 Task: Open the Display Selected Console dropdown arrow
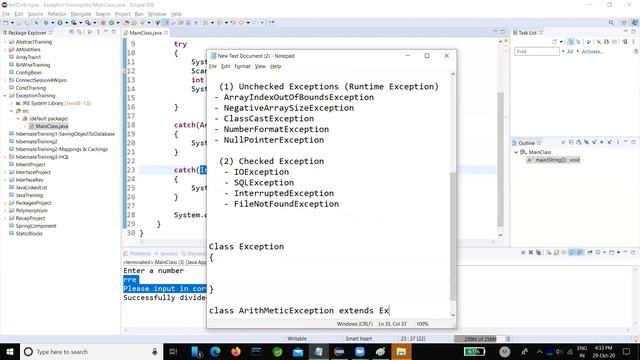click(604, 253)
